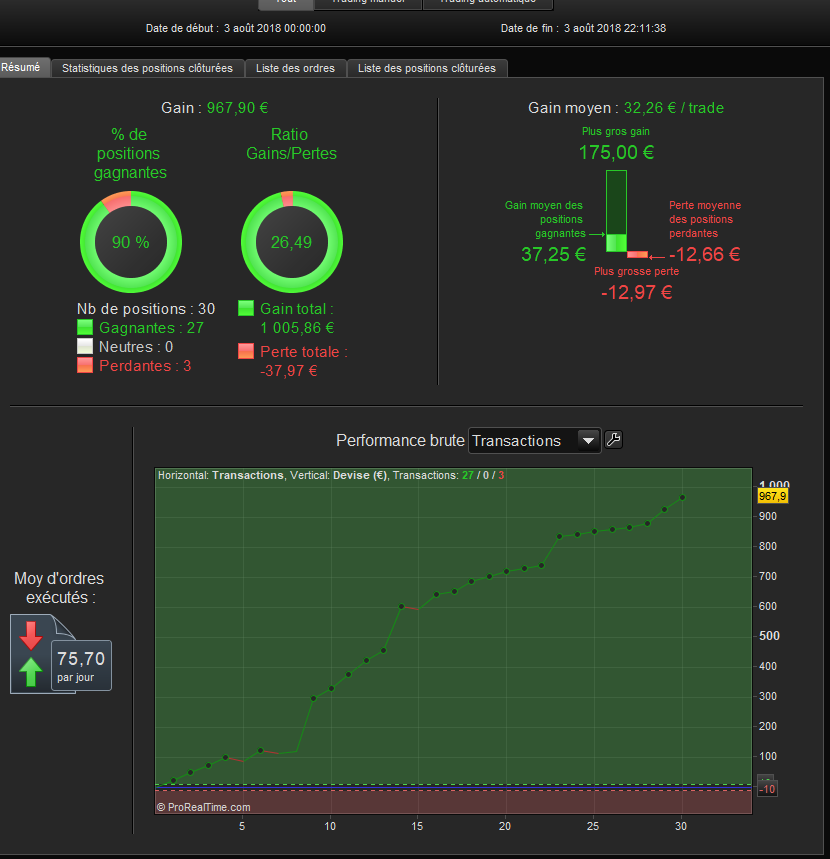This screenshot has height=859, width=830.
Task: Click the Nb de positions : 30 text
Action: click(146, 309)
